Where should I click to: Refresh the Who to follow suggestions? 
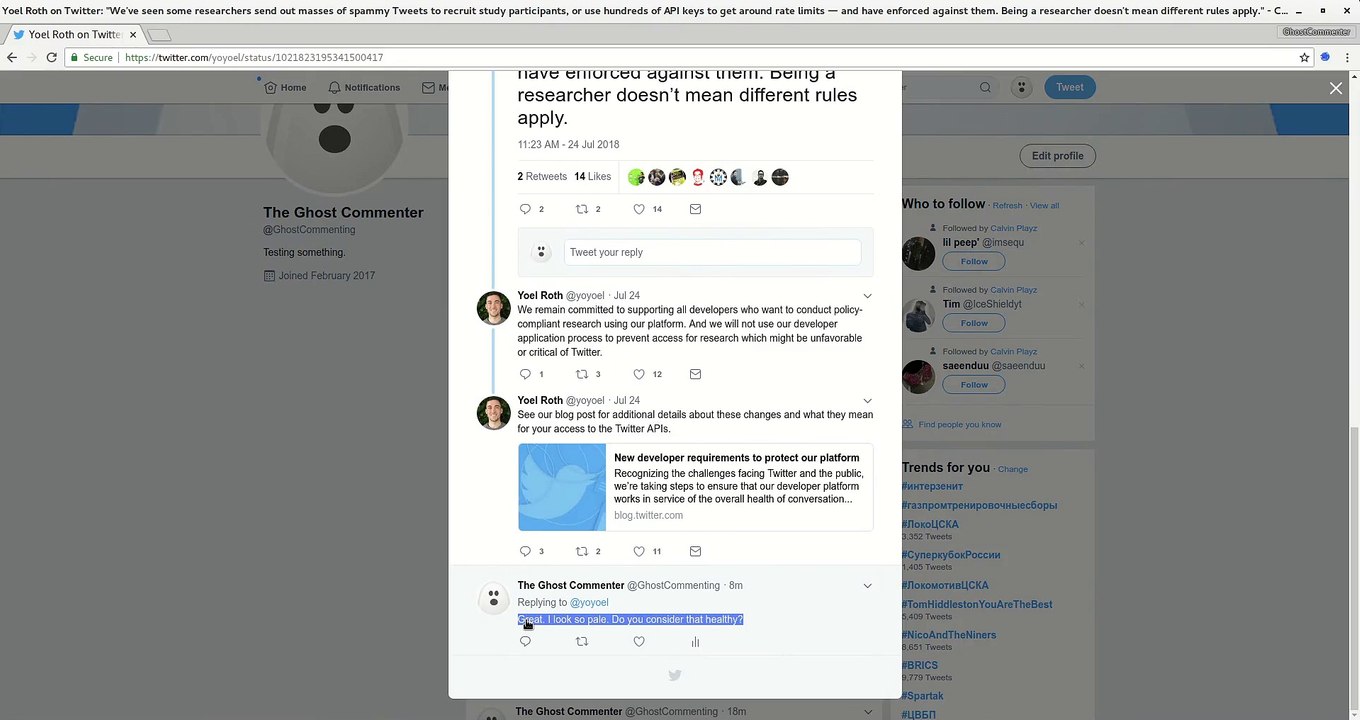point(1007,206)
